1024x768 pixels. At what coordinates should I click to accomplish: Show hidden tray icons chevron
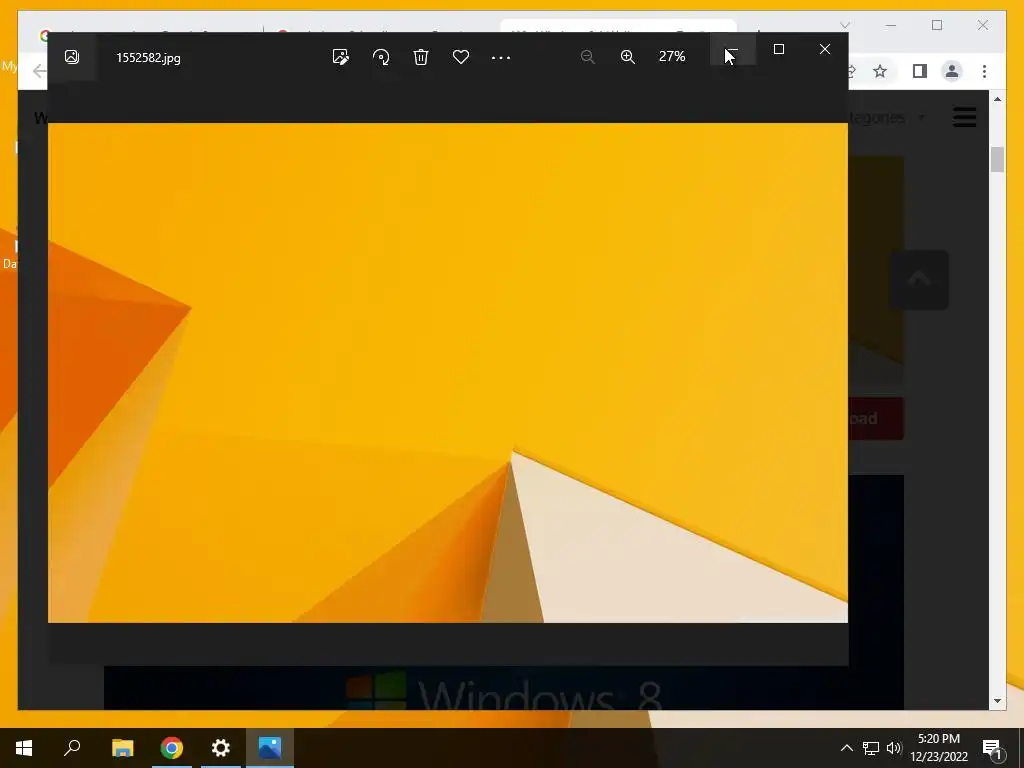pyautogui.click(x=846, y=748)
